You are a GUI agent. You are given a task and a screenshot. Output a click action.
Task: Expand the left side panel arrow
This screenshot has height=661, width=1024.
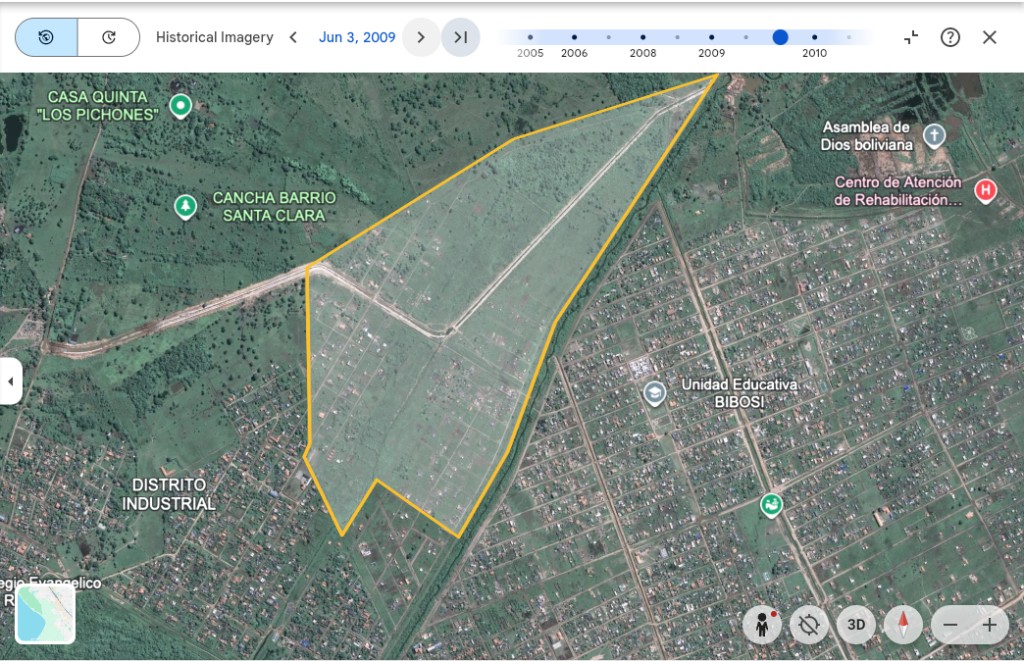[10, 381]
